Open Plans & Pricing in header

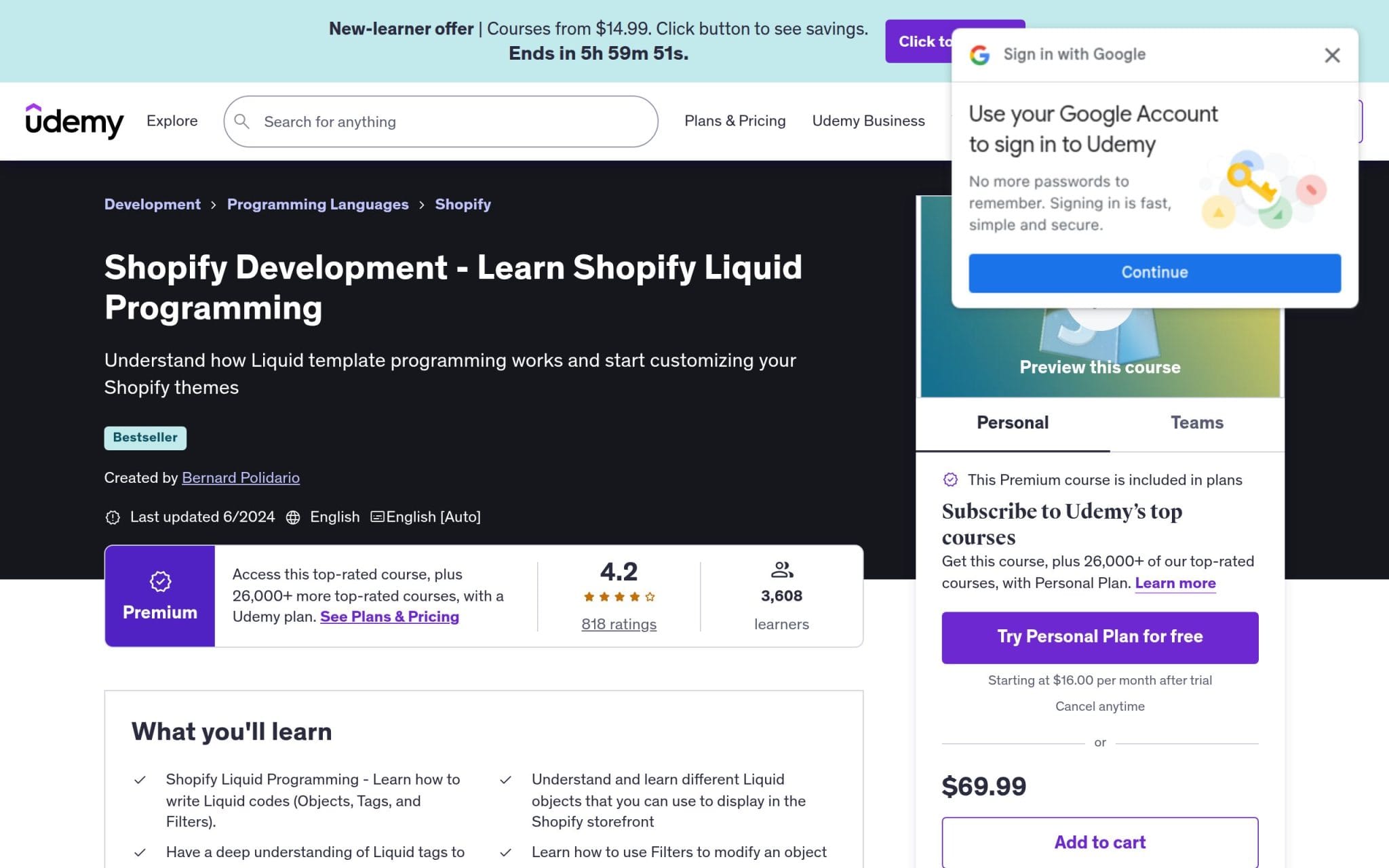pos(735,121)
